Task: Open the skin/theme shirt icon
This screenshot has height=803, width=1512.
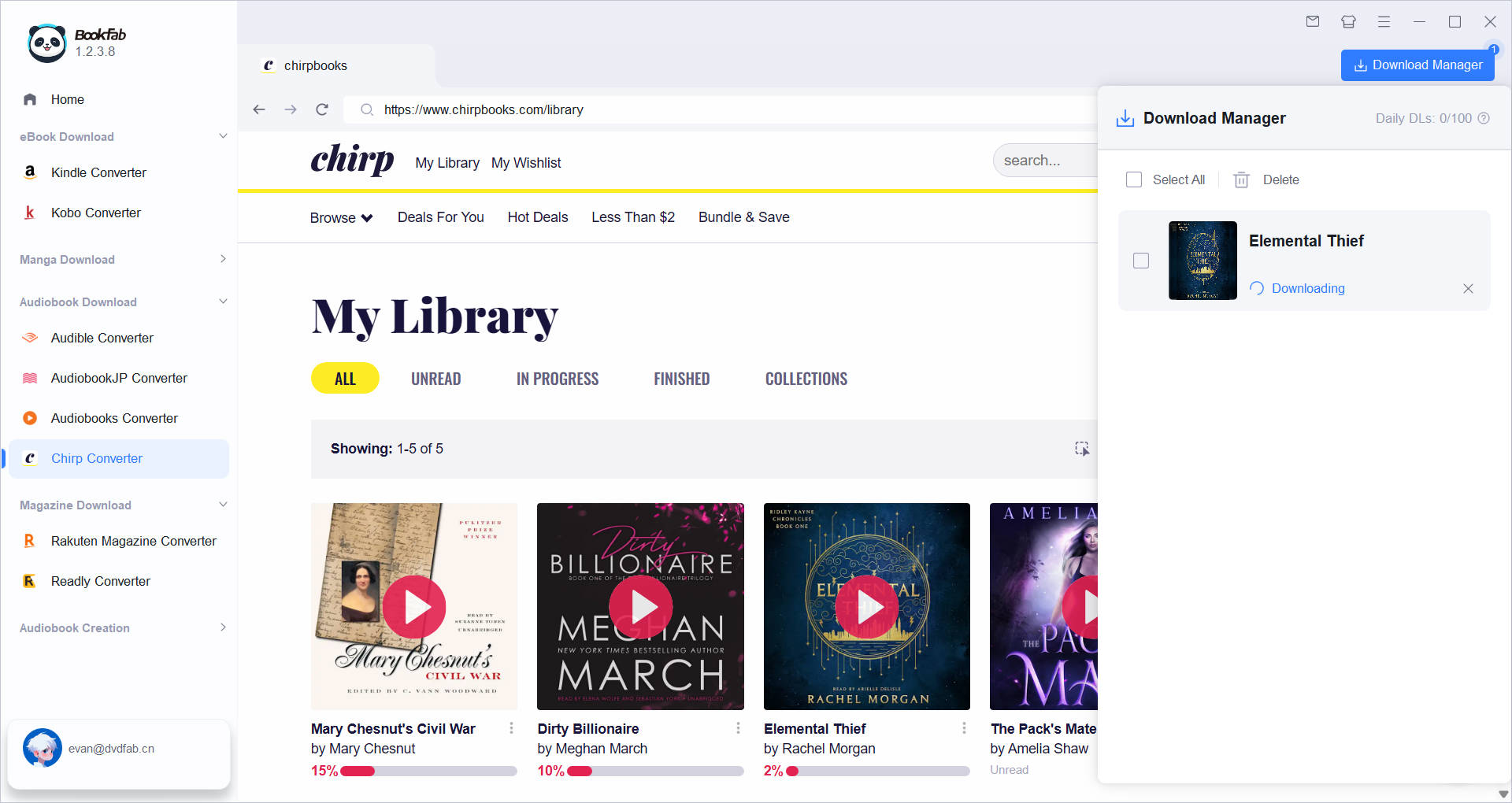Action: [1348, 22]
